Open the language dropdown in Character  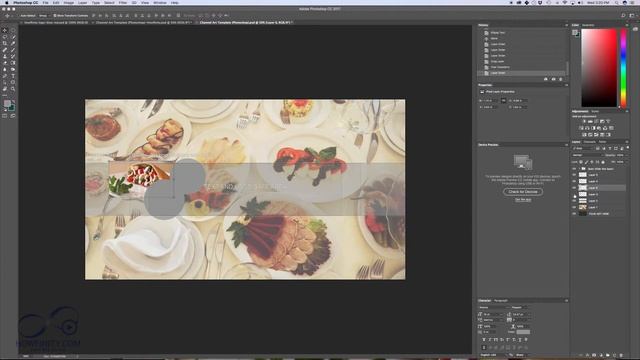[493, 355]
